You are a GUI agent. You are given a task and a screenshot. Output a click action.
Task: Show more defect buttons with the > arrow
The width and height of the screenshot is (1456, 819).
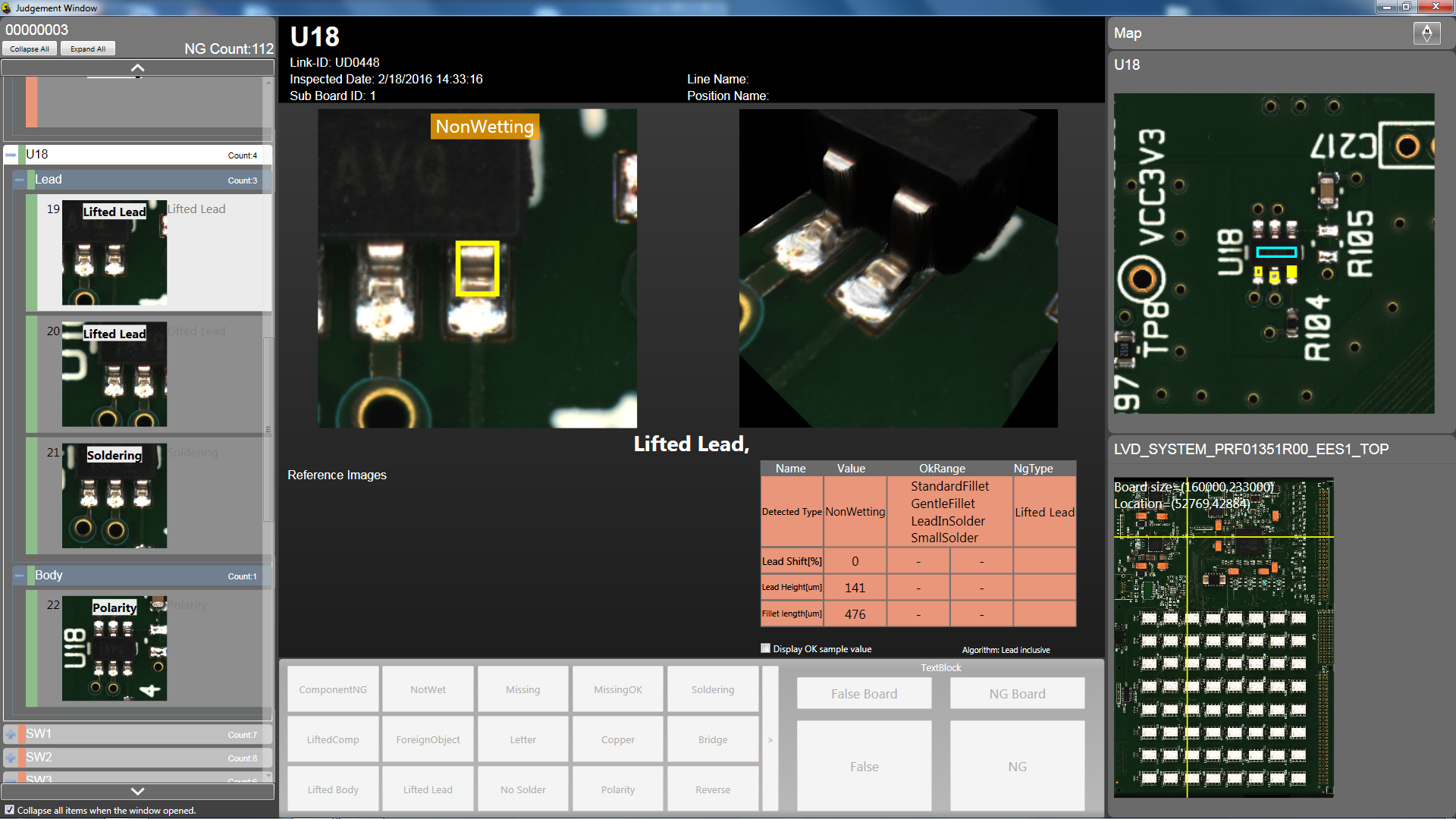click(770, 739)
